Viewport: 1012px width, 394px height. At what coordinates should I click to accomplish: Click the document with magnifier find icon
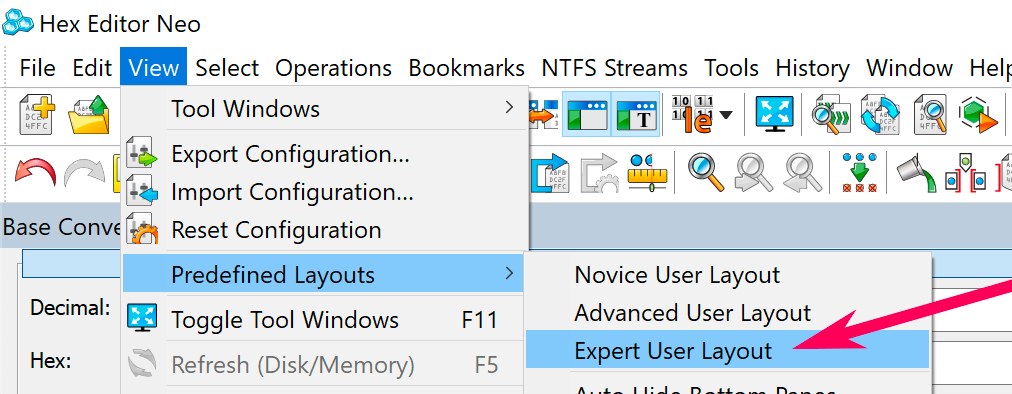click(930, 115)
